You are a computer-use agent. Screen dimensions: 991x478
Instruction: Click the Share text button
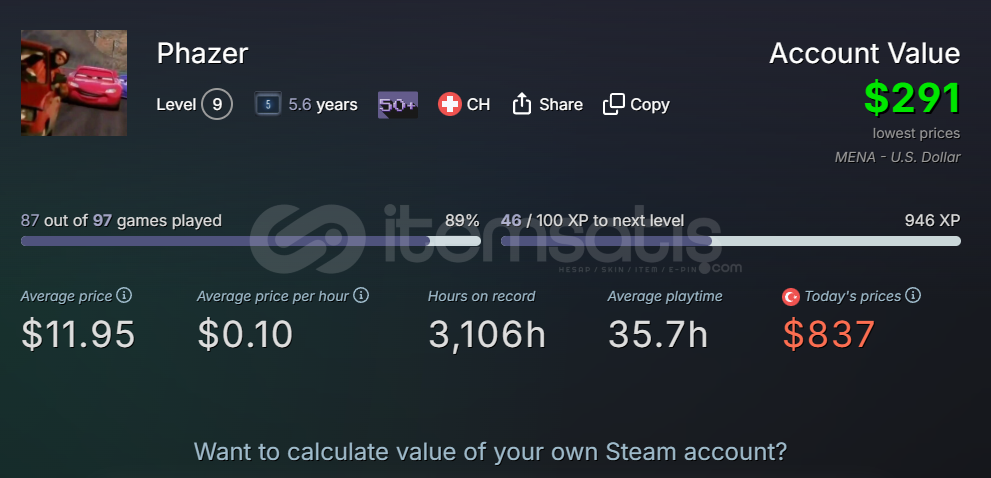[x=561, y=104]
